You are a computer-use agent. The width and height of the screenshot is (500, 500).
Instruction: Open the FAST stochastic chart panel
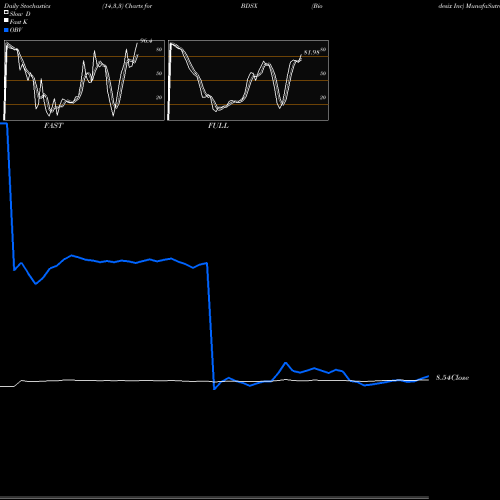click(x=84, y=80)
